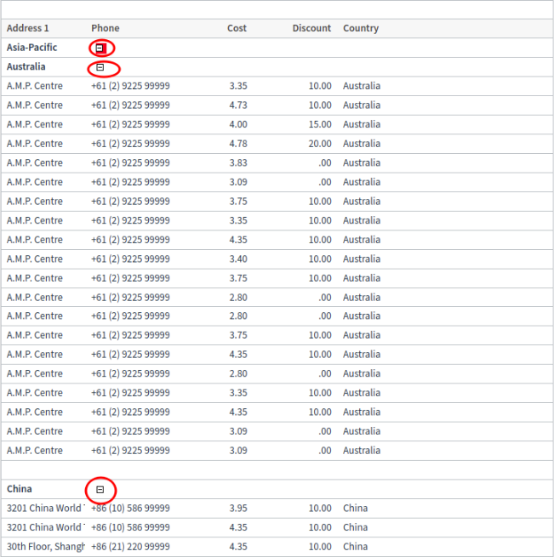
Task: Sort by the Cost column header
Action: pyautogui.click(x=237, y=28)
